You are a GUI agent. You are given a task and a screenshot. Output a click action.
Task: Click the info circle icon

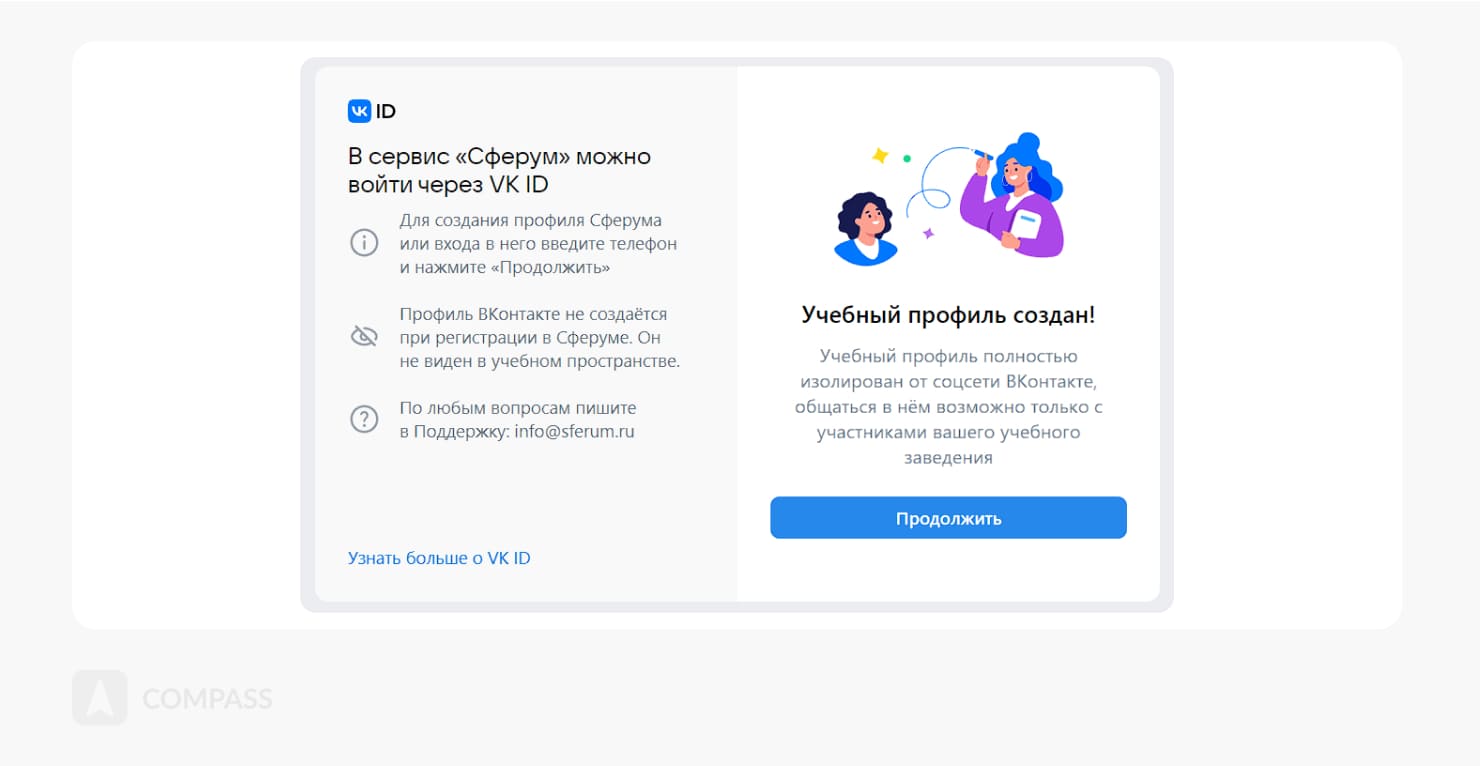pyautogui.click(x=364, y=243)
